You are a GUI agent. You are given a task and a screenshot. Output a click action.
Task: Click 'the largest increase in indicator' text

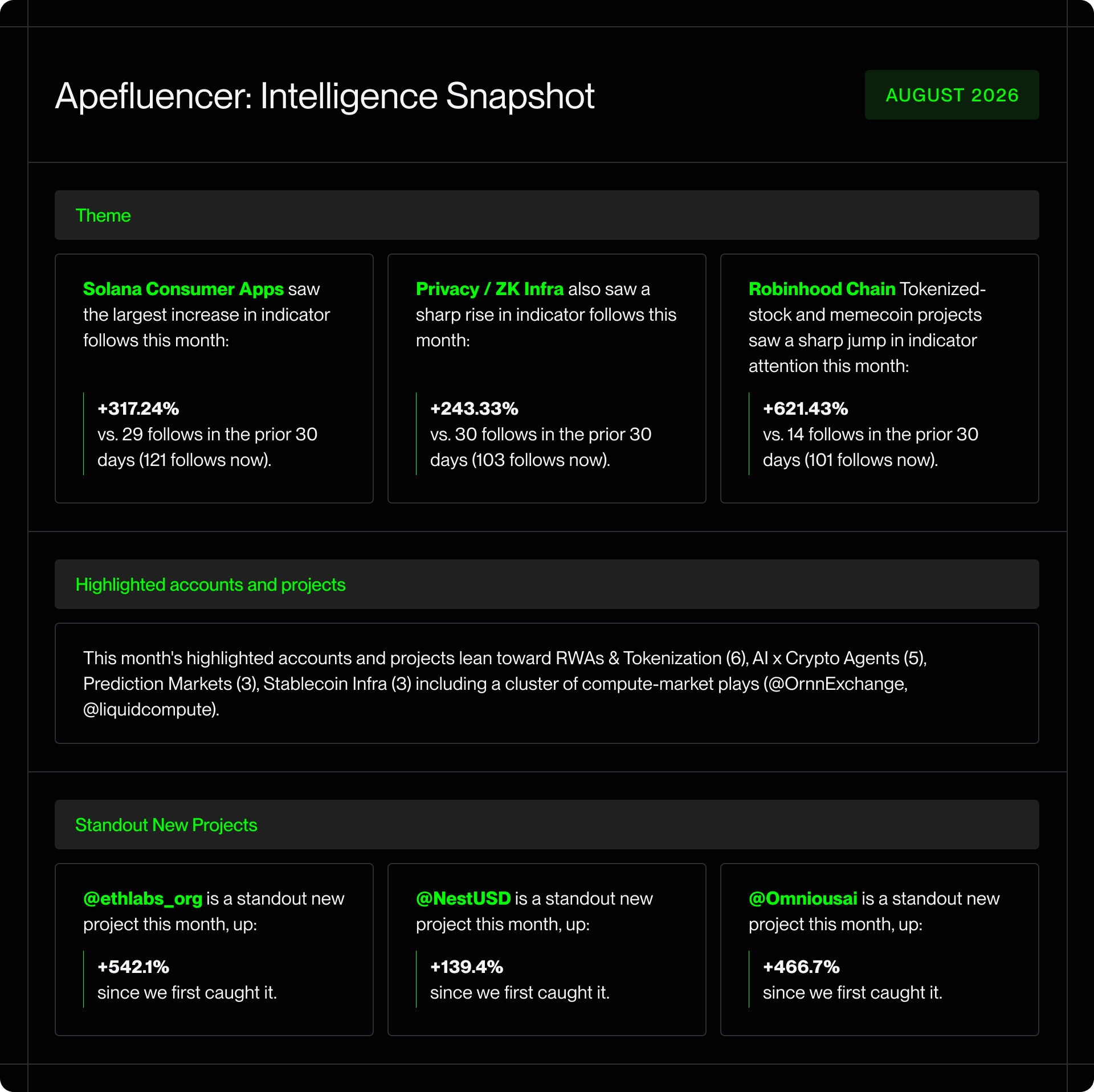206,314
